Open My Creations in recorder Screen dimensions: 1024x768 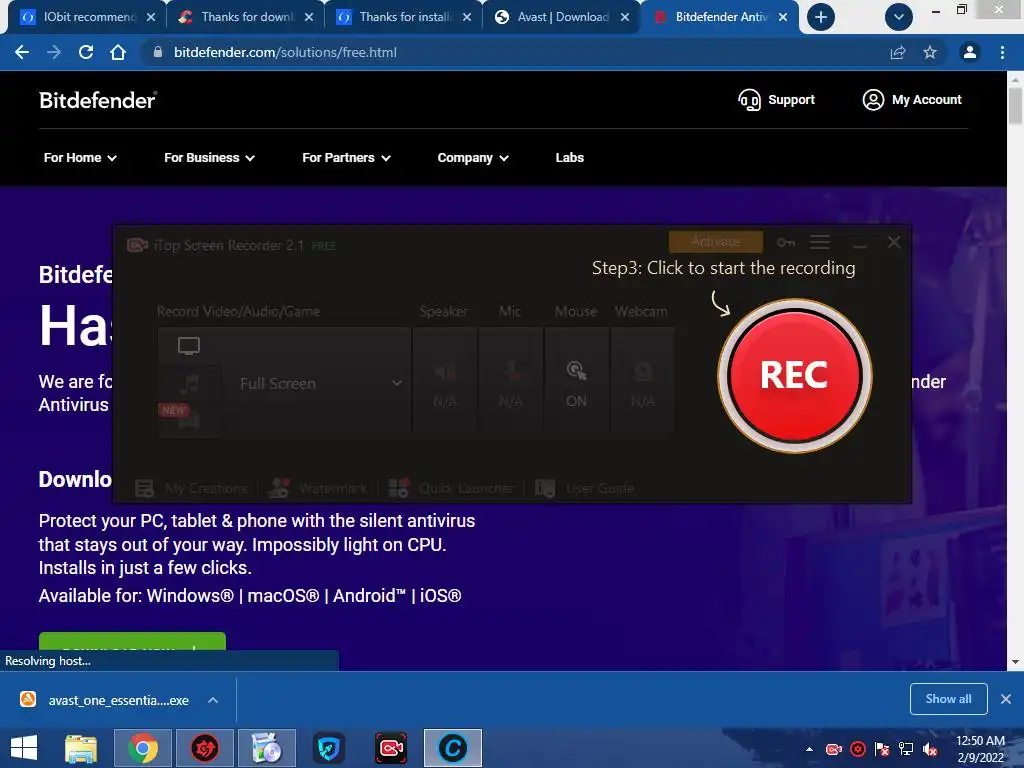pyautogui.click(x=191, y=488)
